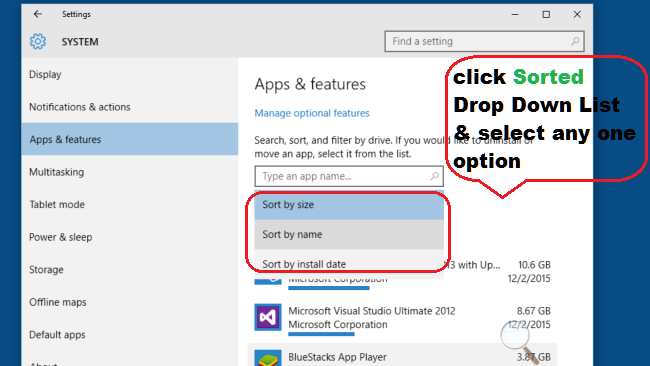This screenshot has height=366, width=650.
Task: Click the magnifier in Find a setting
Action: pos(575,41)
